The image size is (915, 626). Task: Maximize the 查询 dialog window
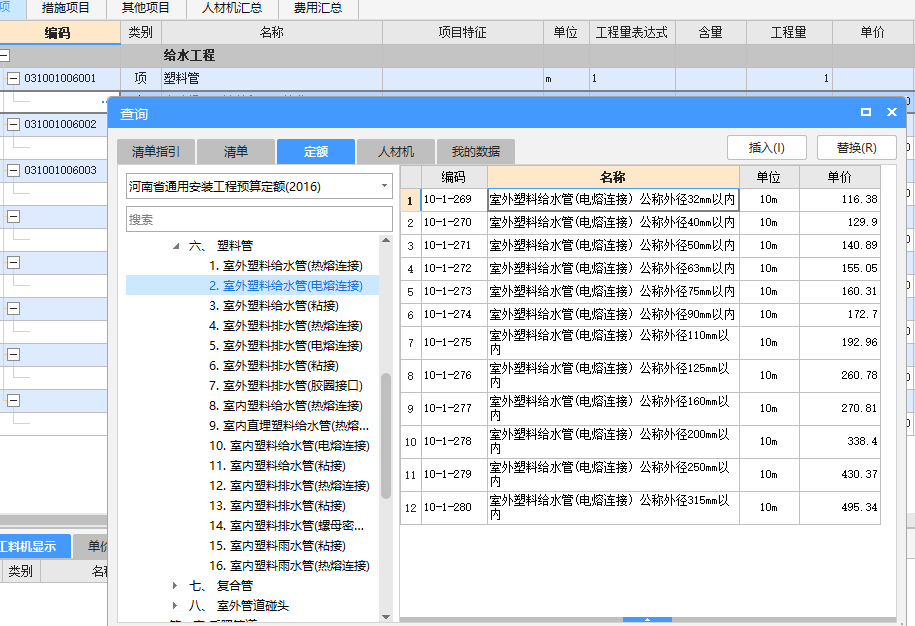coord(866,112)
